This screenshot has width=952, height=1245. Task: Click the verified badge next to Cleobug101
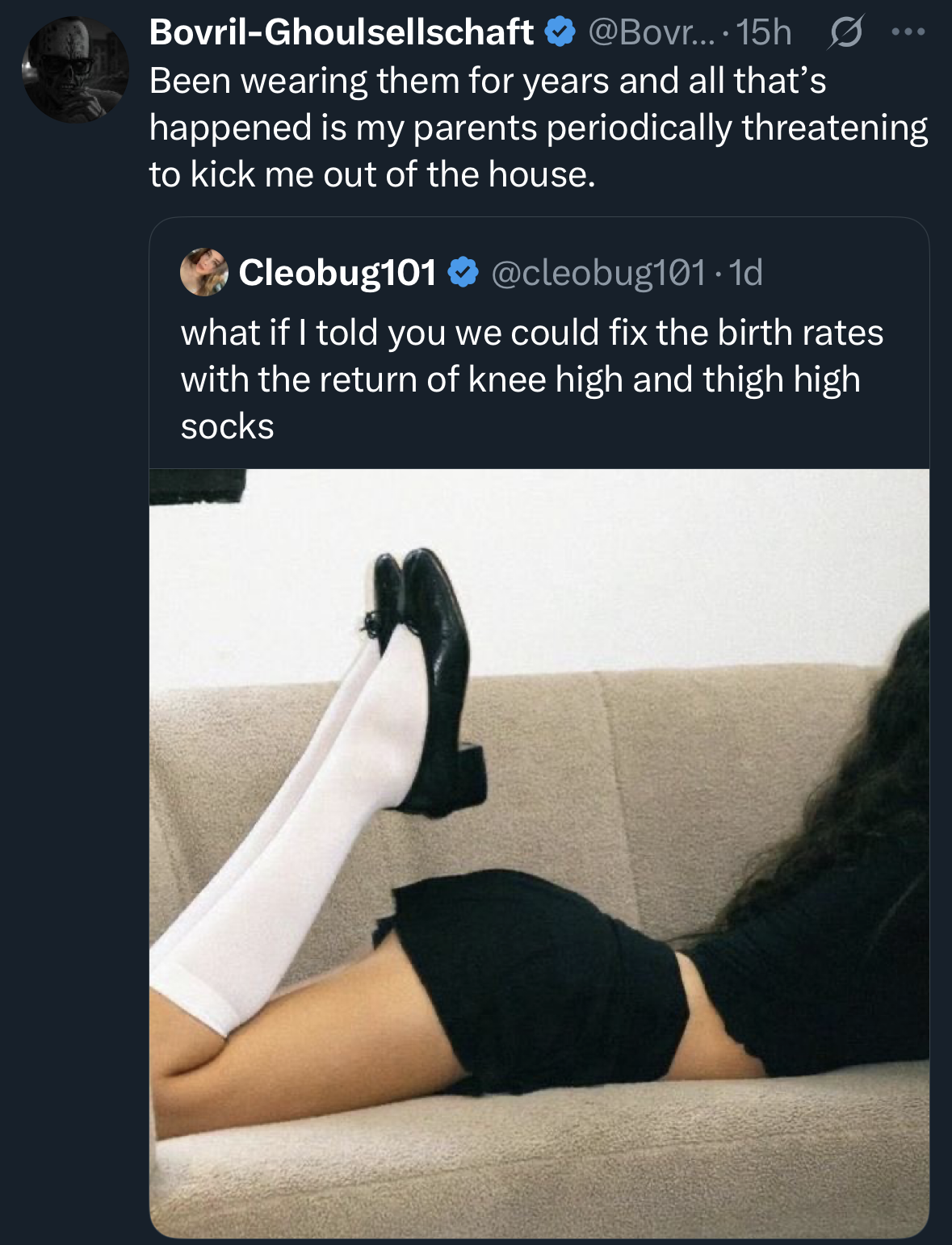pos(463,272)
